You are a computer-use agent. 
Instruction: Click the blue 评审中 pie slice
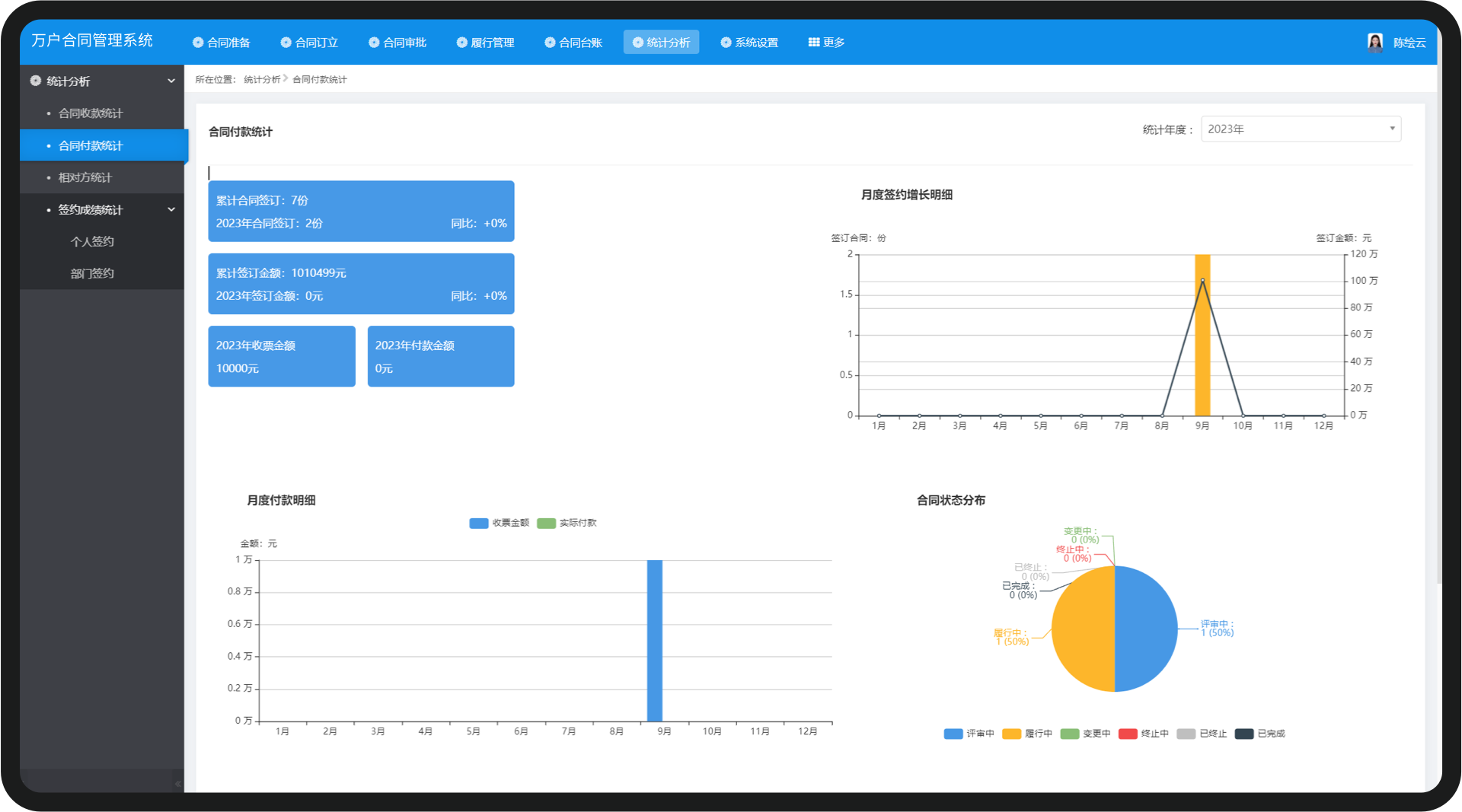tap(1146, 629)
